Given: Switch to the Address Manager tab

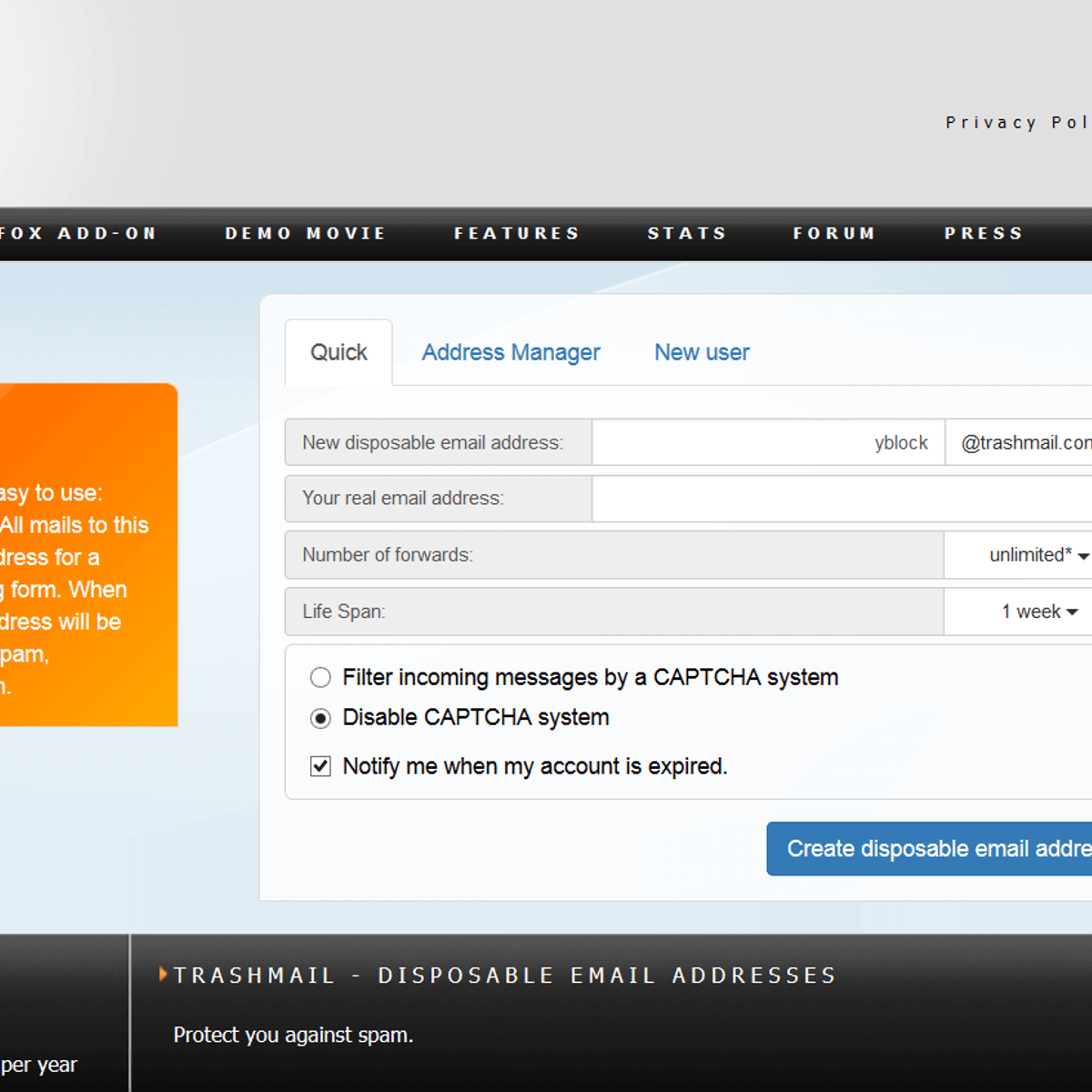Looking at the screenshot, I should (x=511, y=353).
